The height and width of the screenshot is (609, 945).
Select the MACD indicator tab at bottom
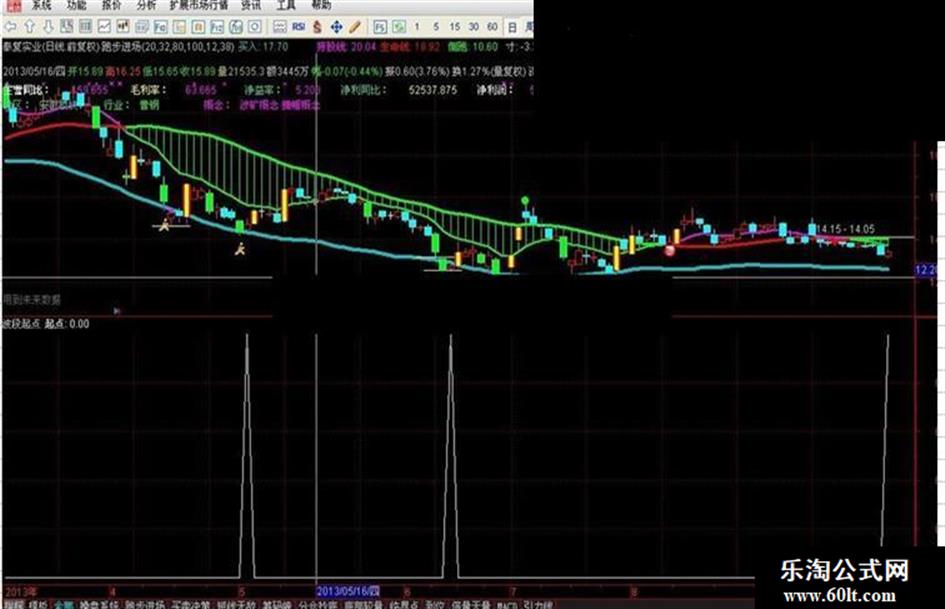click(507, 605)
